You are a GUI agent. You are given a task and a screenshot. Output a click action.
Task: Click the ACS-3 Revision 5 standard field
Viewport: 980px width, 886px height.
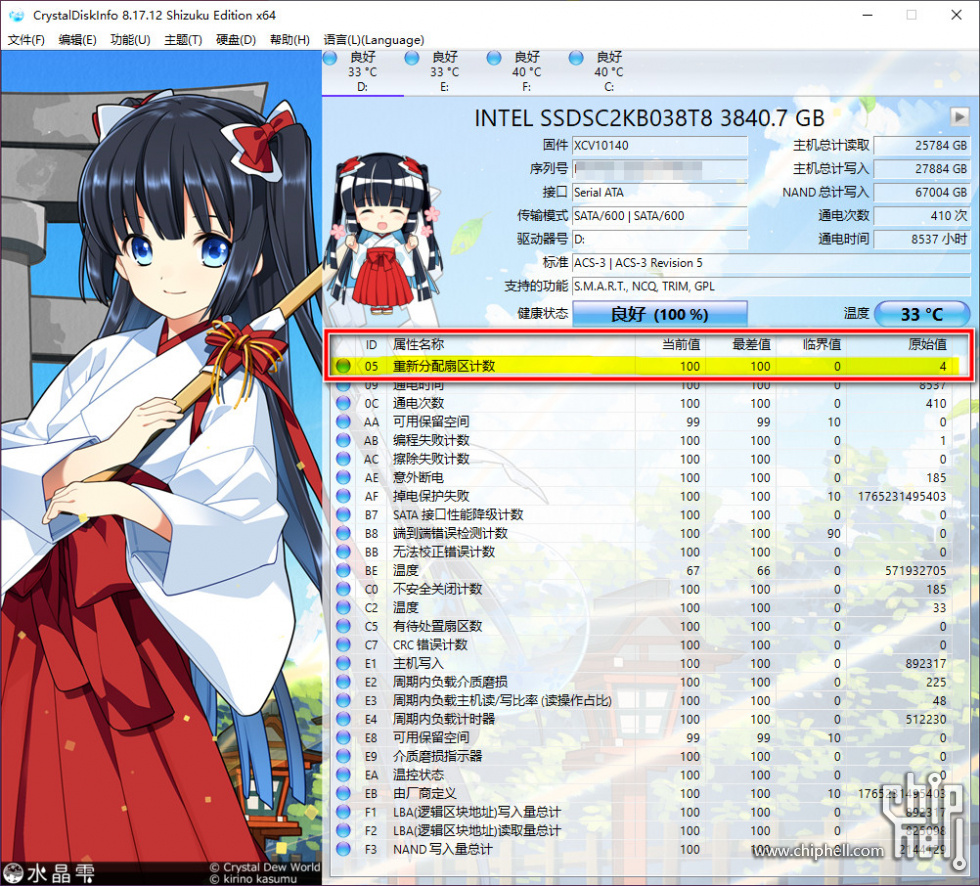771,263
